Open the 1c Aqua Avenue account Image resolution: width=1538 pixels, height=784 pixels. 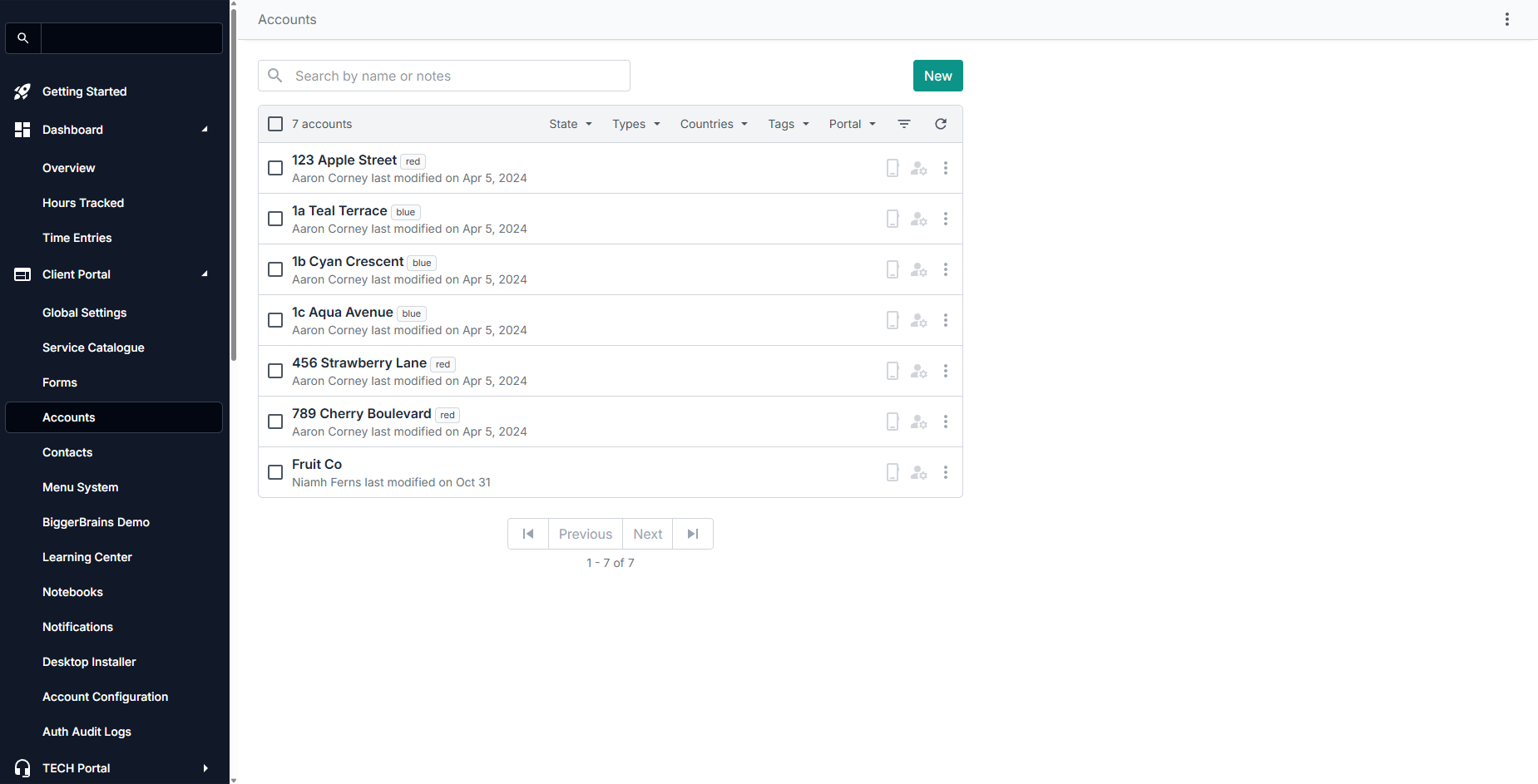coord(343,312)
